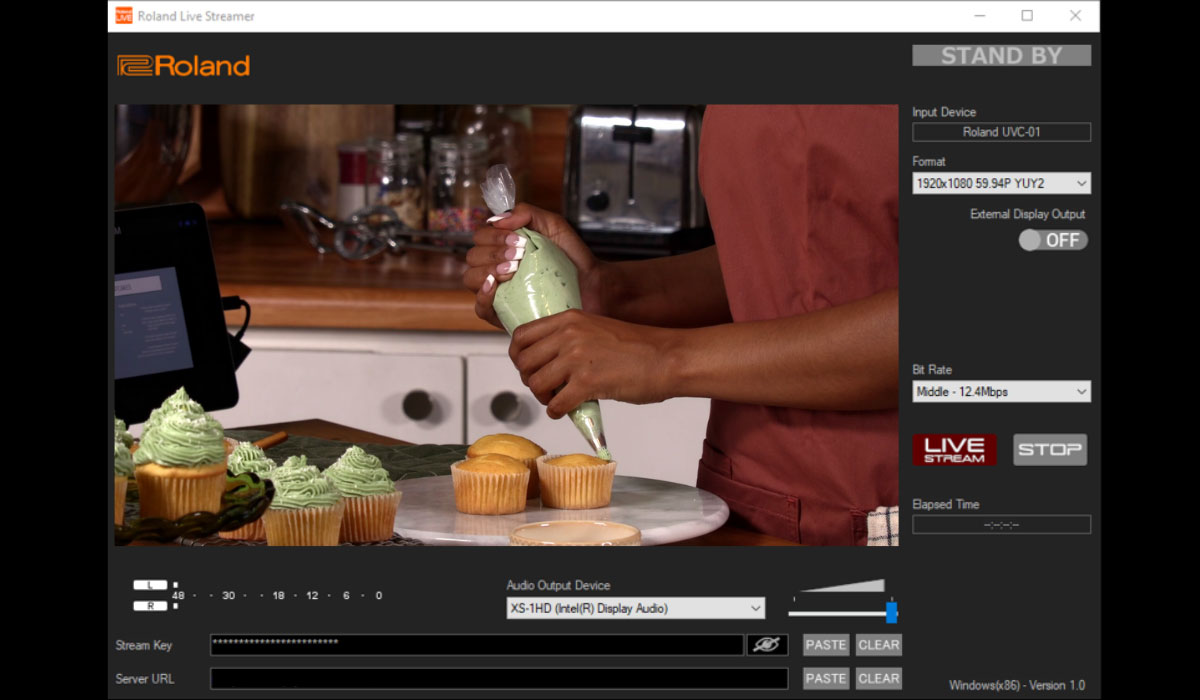Paste into the Server URL field
The height and width of the screenshot is (700, 1200).
[x=826, y=678]
